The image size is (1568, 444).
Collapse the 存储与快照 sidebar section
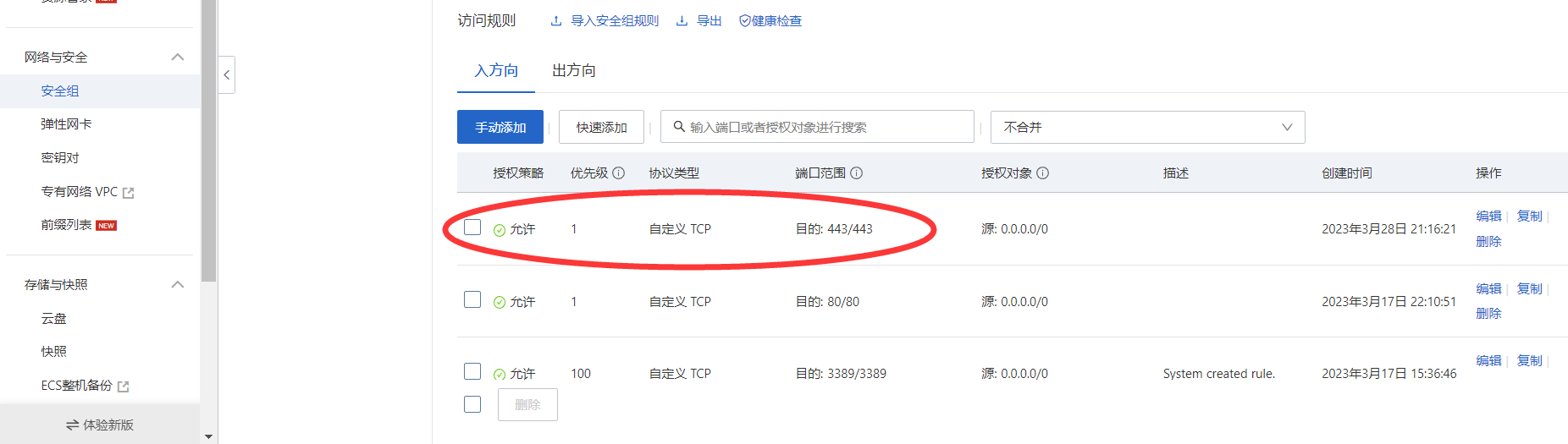pyautogui.click(x=178, y=285)
